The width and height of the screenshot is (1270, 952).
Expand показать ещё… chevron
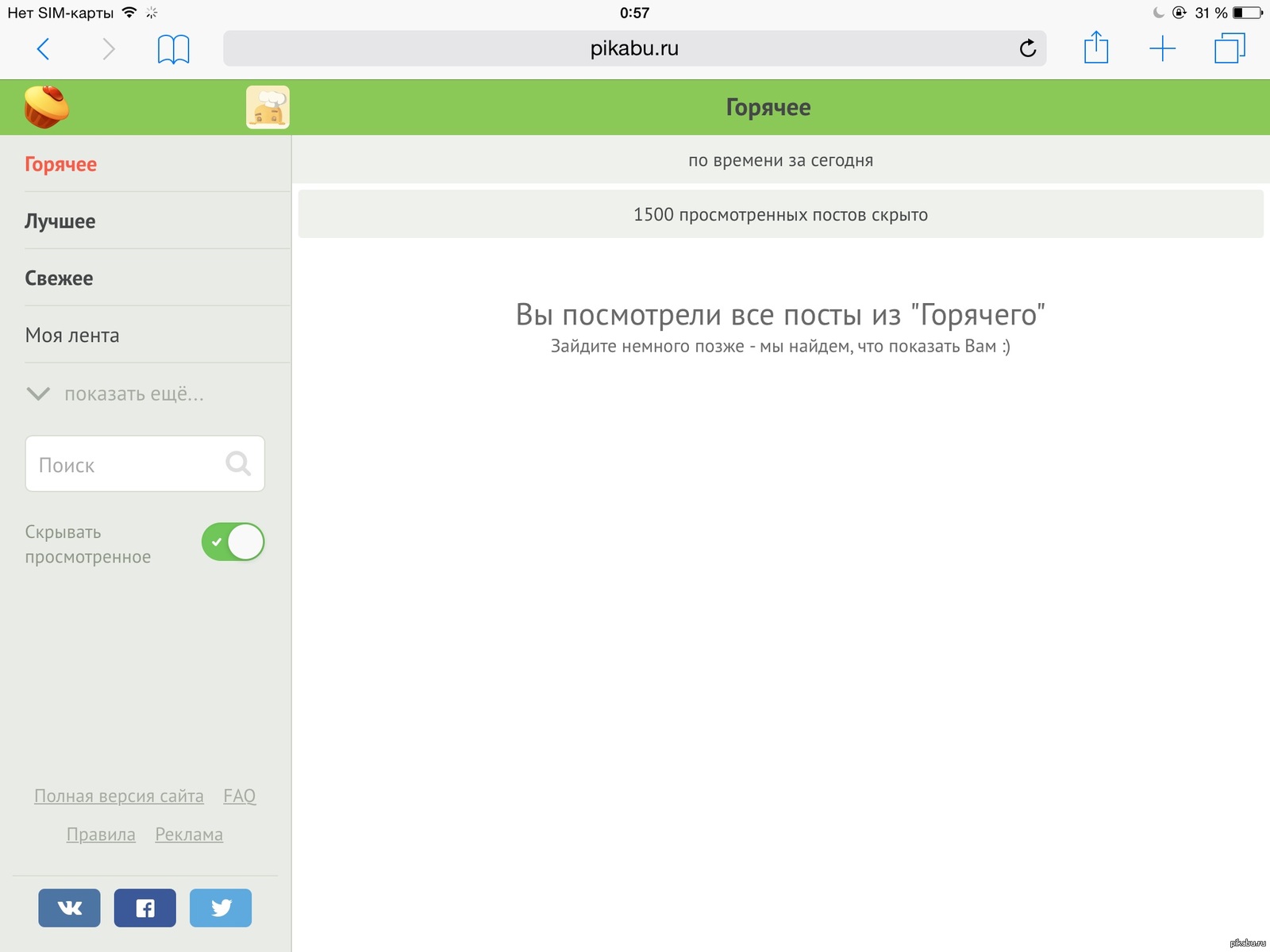(38, 393)
